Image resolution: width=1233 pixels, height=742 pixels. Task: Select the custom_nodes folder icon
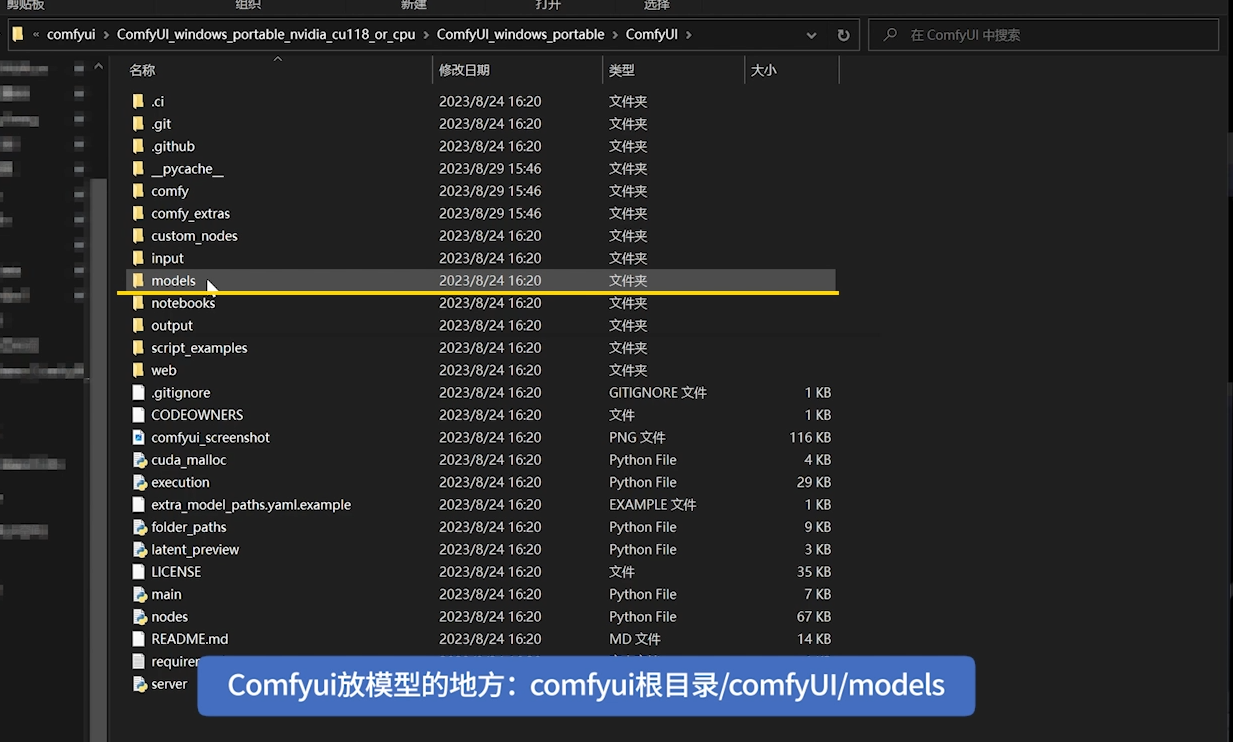tap(138, 236)
